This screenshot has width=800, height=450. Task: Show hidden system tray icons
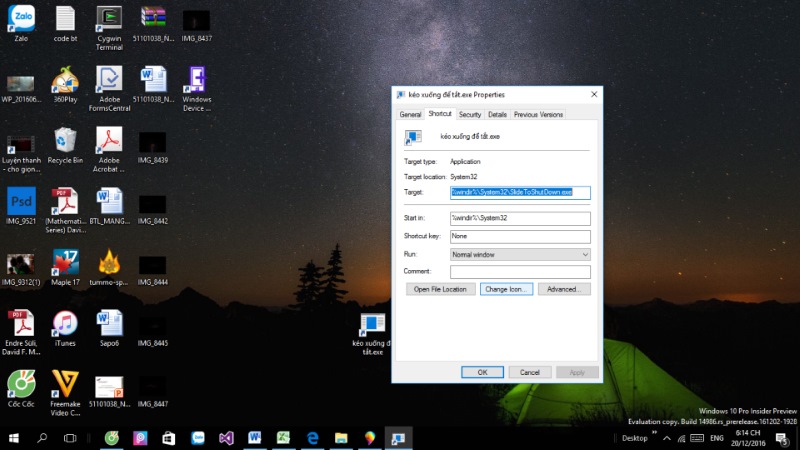click(x=667, y=438)
